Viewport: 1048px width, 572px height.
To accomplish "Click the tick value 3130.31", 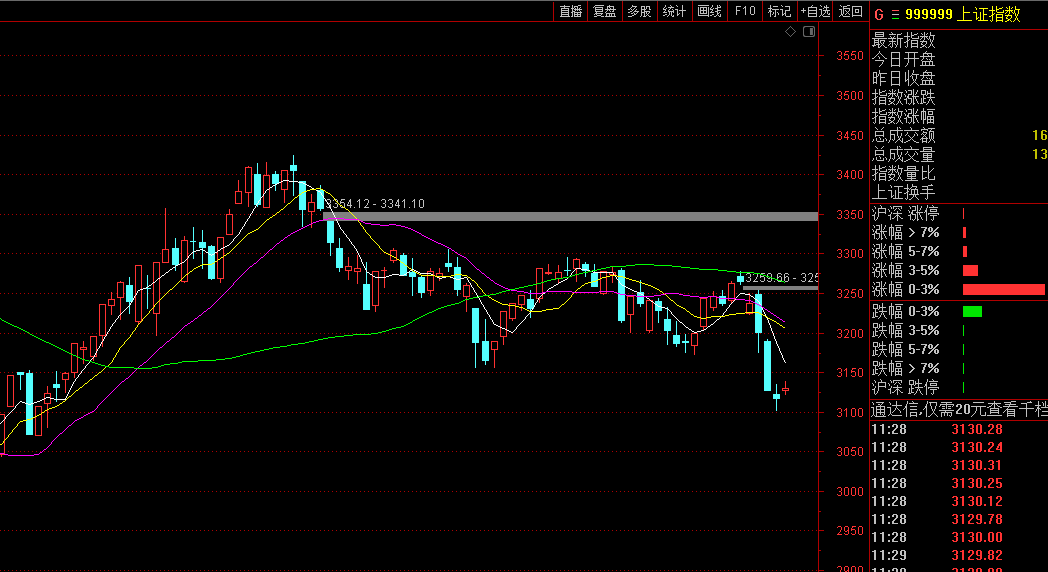I will pos(977,465).
